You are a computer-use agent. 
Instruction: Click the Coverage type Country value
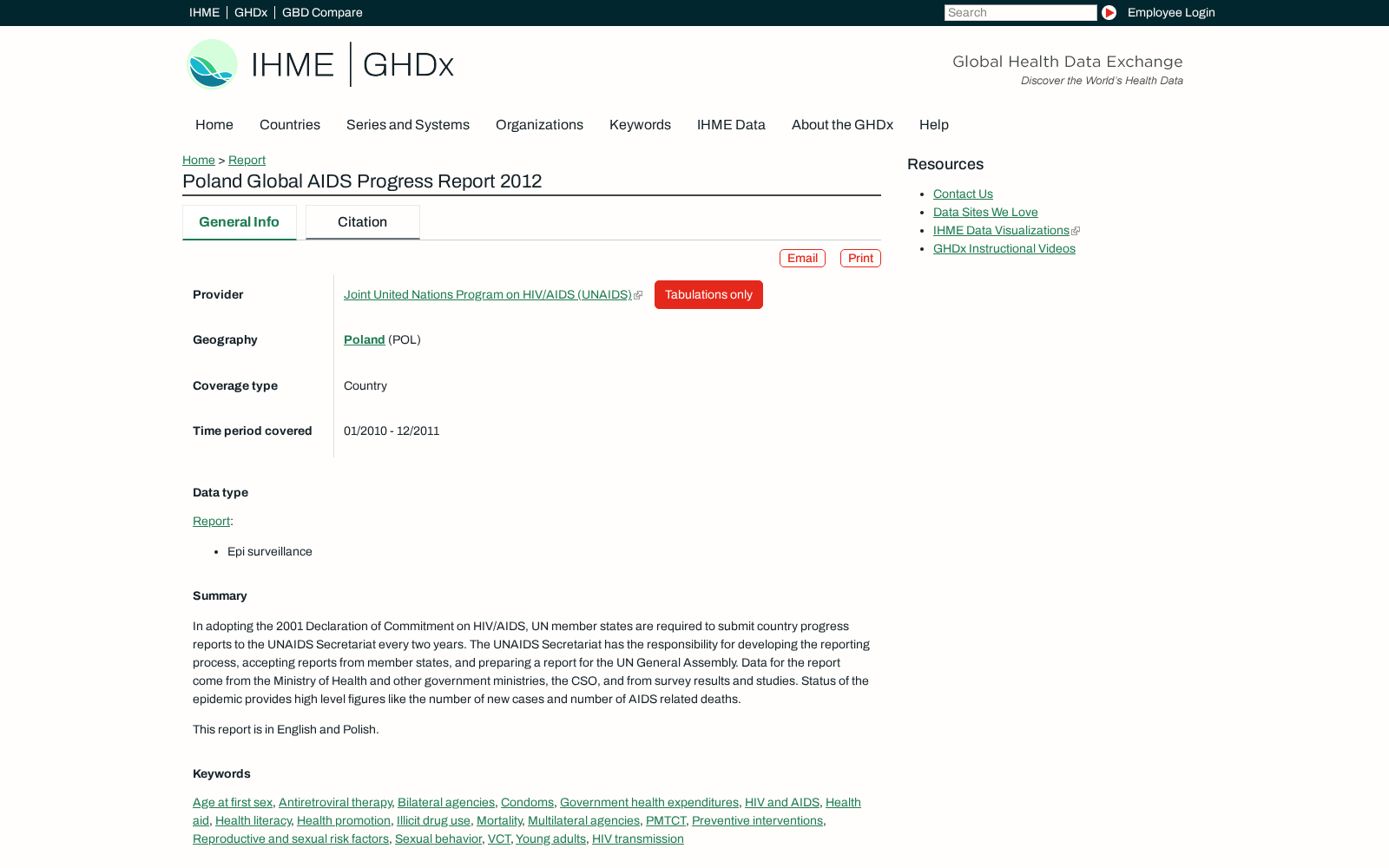click(365, 386)
